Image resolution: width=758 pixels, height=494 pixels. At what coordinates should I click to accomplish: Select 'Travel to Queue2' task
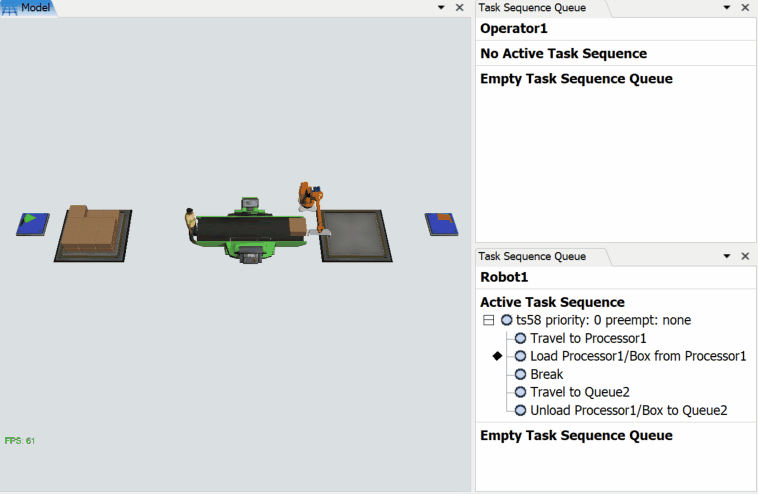point(579,392)
